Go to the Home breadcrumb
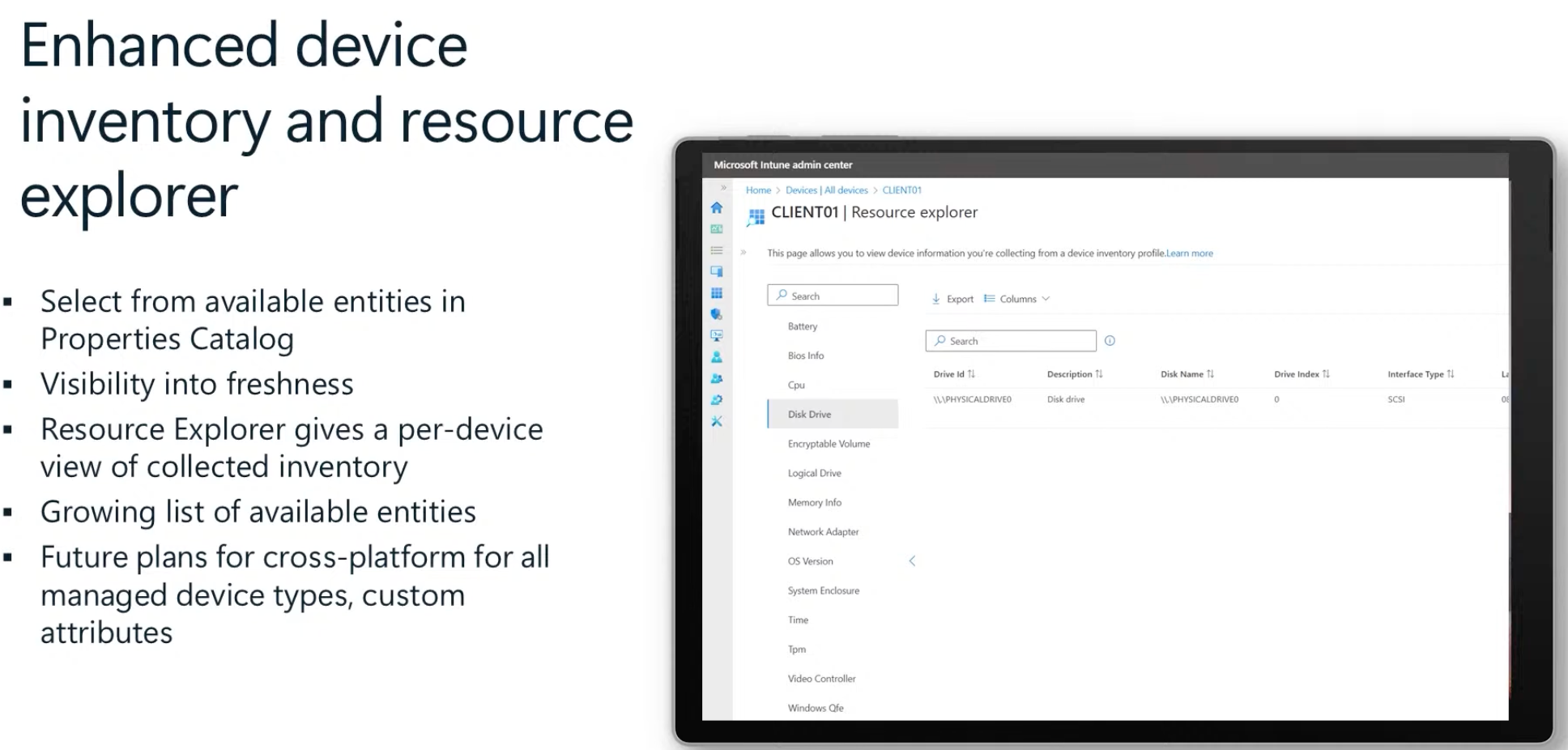 click(x=758, y=190)
